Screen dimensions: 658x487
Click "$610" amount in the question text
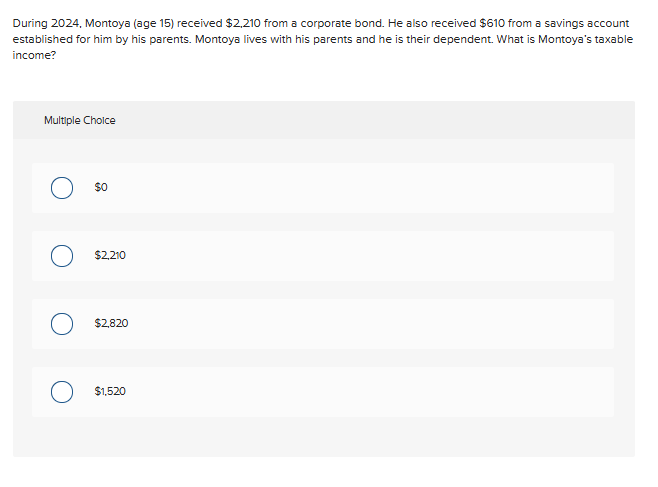coord(497,22)
